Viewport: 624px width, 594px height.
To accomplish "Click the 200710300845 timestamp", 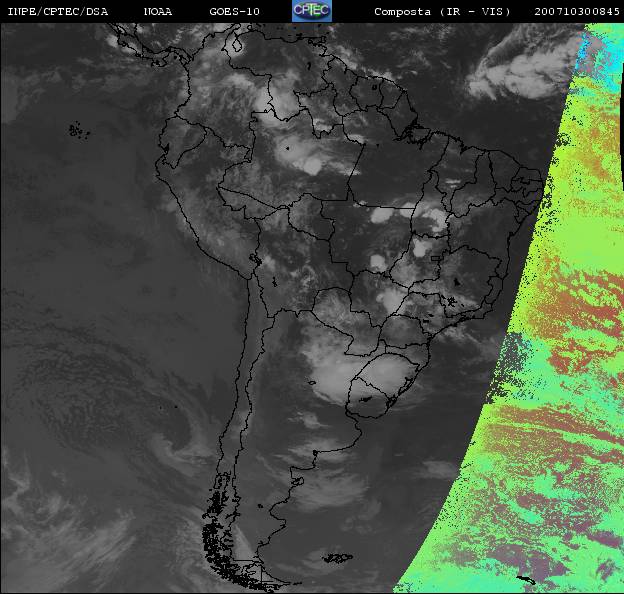I will pos(577,12).
